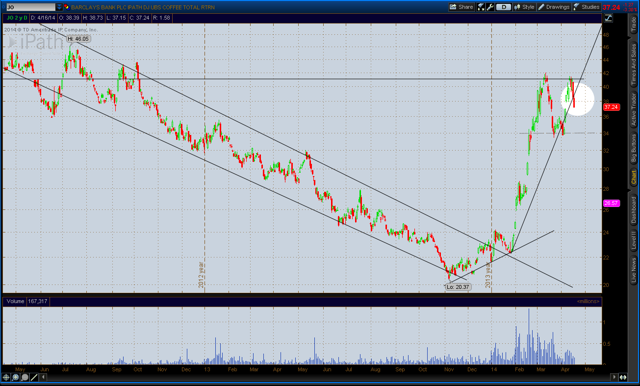Click the zoom-out magnifier icon
Screen dimensions: 640x386
24,377
